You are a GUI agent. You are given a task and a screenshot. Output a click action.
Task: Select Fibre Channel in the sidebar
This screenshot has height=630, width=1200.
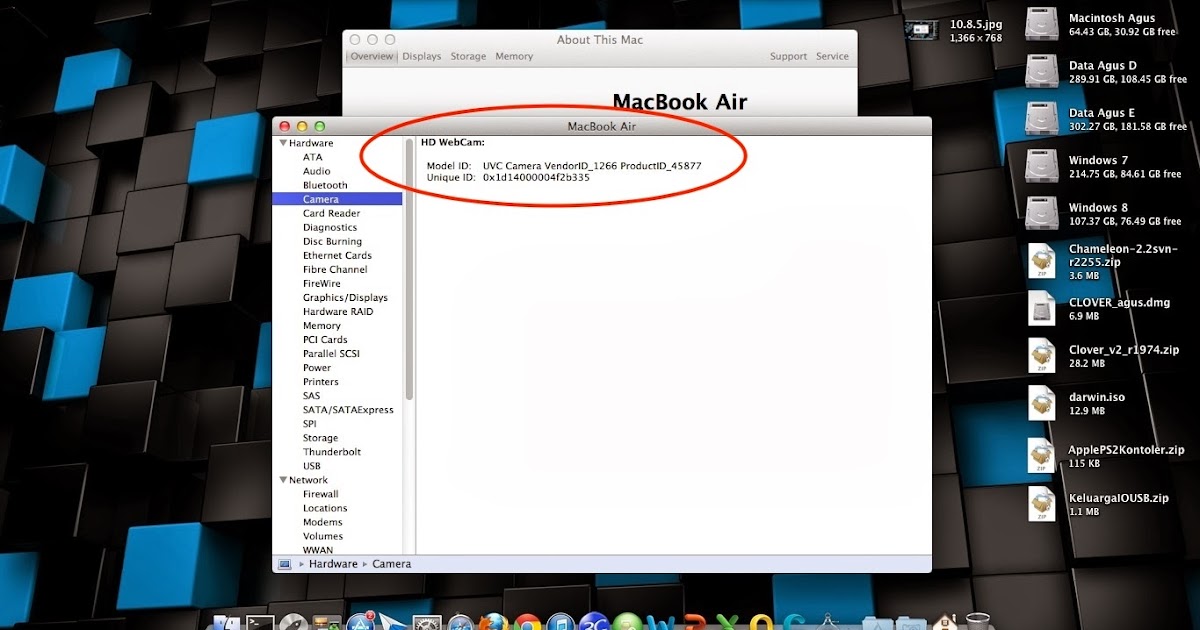(338, 269)
